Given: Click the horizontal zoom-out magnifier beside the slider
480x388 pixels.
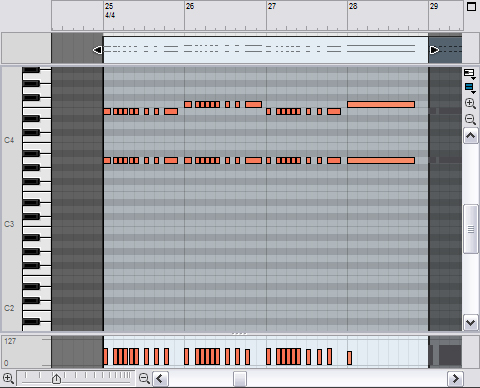Looking at the screenshot, I should (x=144, y=378).
